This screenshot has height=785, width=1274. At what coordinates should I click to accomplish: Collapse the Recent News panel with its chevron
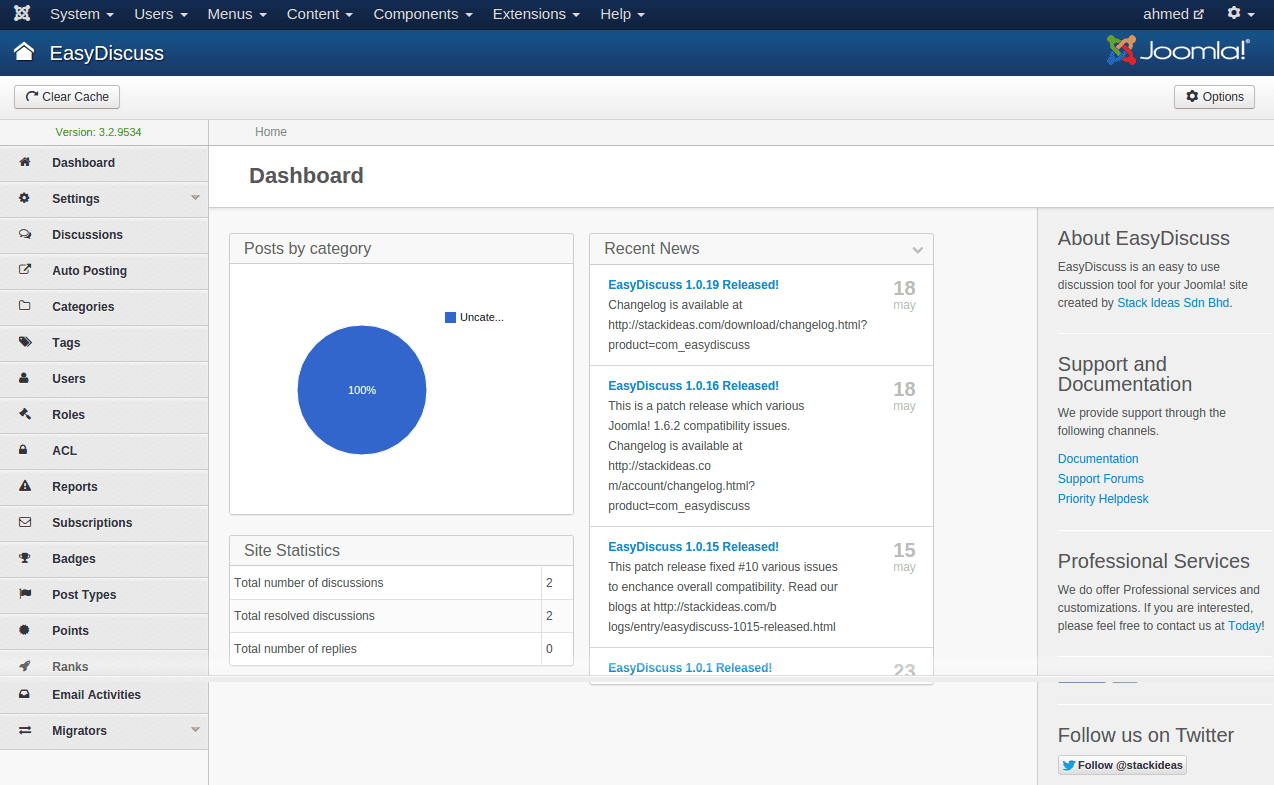917,249
